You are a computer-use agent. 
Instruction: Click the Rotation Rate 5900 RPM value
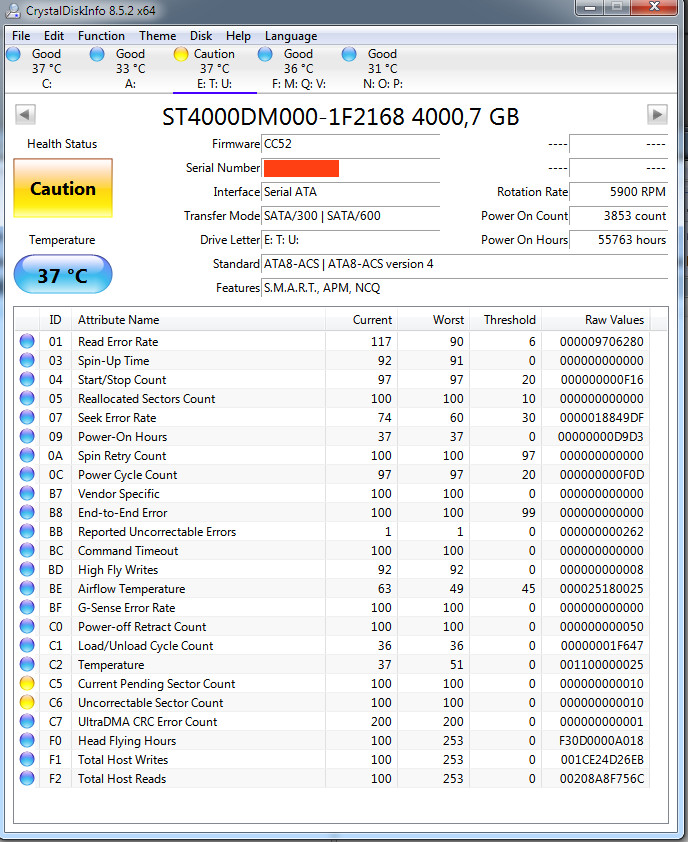tap(618, 192)
